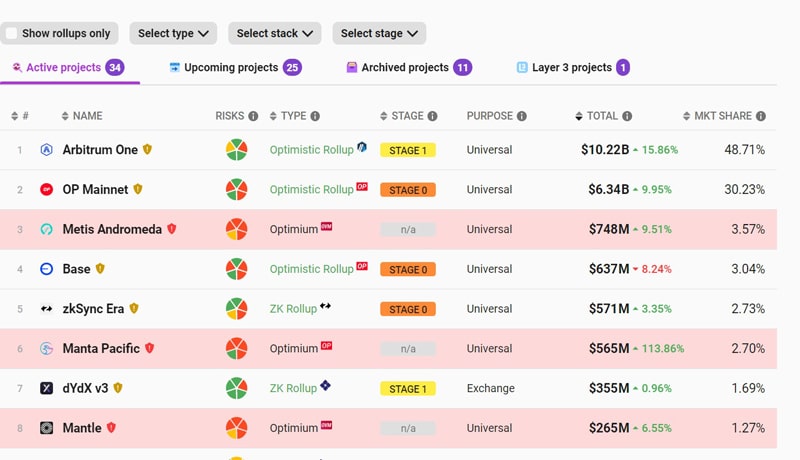Click the zkSync stack icon beside ZK Rollup
Screen dimensions: 800x460
click(x=325, y=306)
